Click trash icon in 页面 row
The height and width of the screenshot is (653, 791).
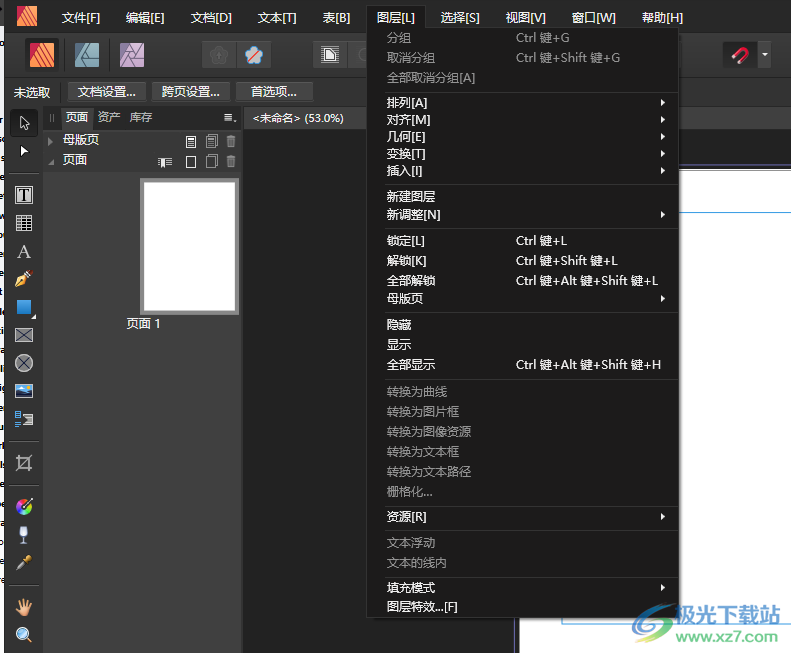[x=231, y=161]
